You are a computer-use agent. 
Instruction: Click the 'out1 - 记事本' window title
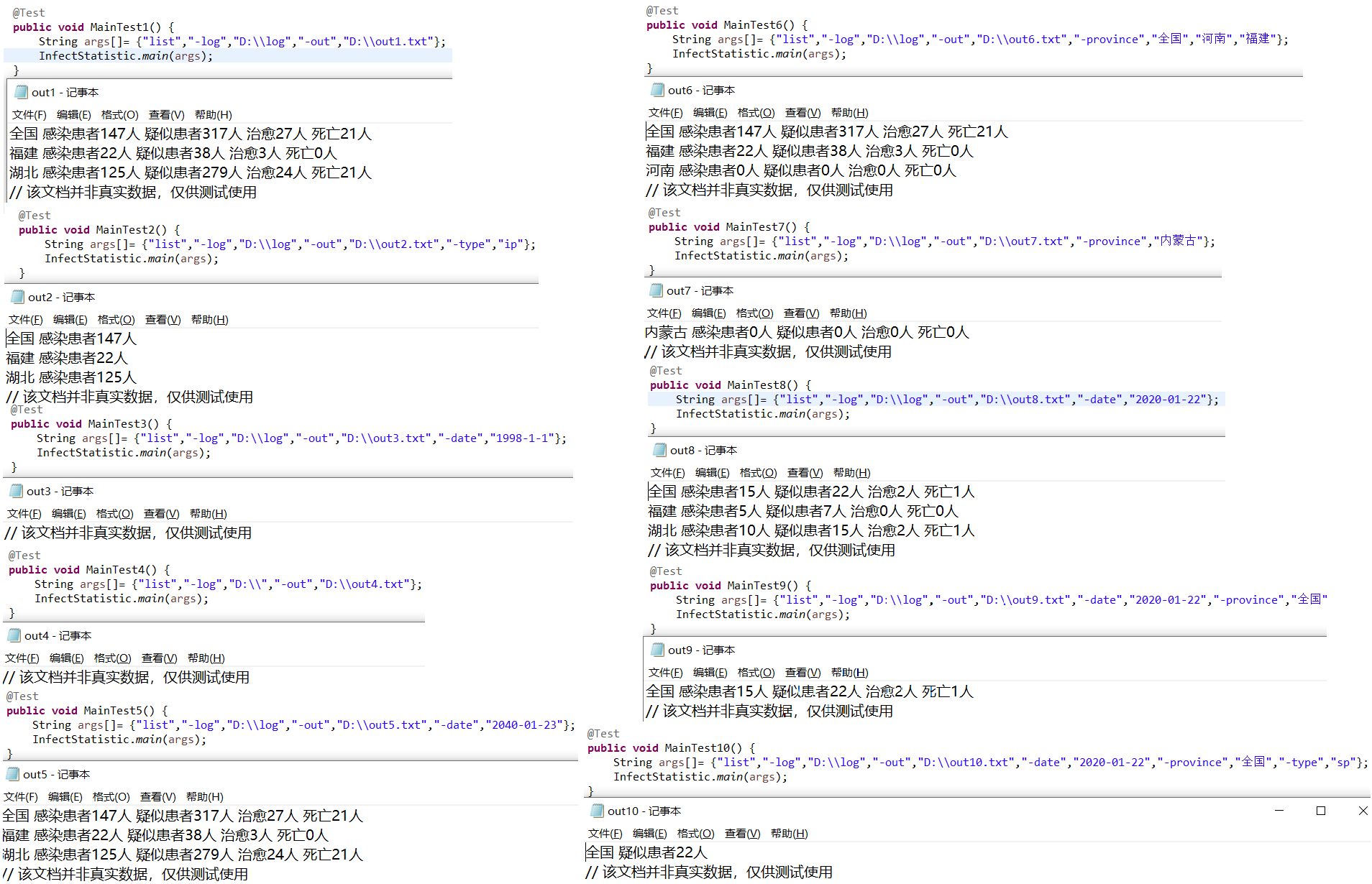65,93
